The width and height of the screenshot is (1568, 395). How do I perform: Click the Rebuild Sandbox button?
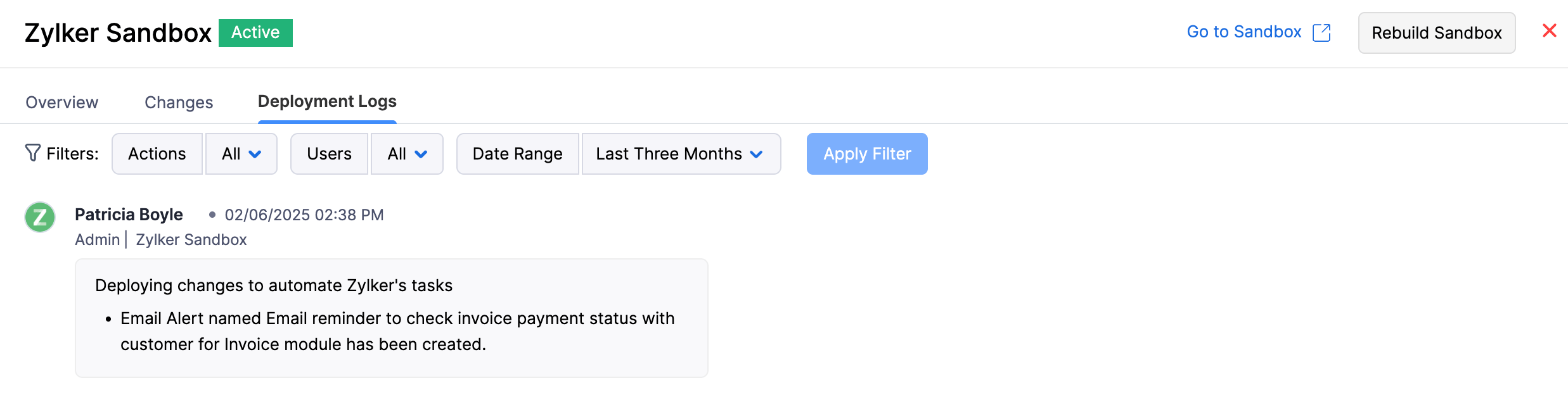[x=1436, y=33]
